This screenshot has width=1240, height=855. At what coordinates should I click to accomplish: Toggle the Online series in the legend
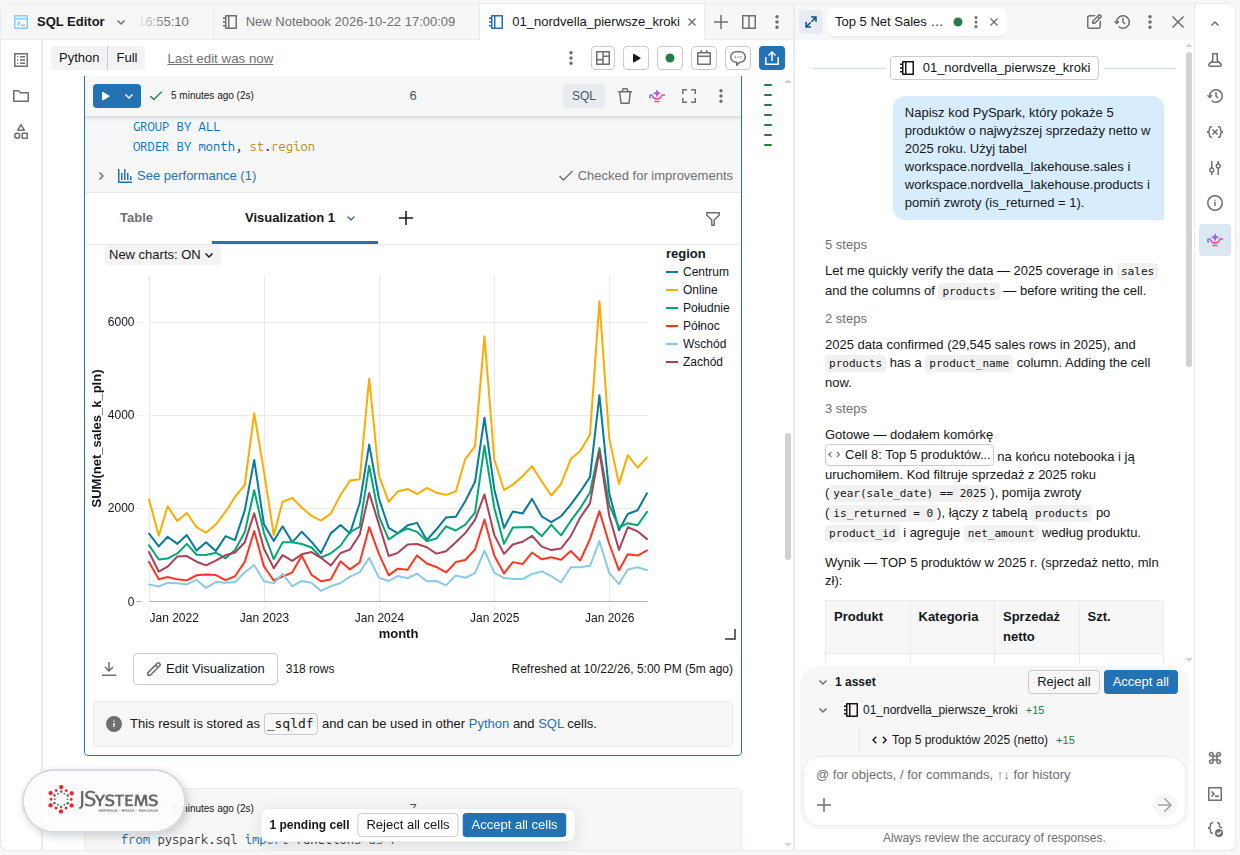coord(692,290)
